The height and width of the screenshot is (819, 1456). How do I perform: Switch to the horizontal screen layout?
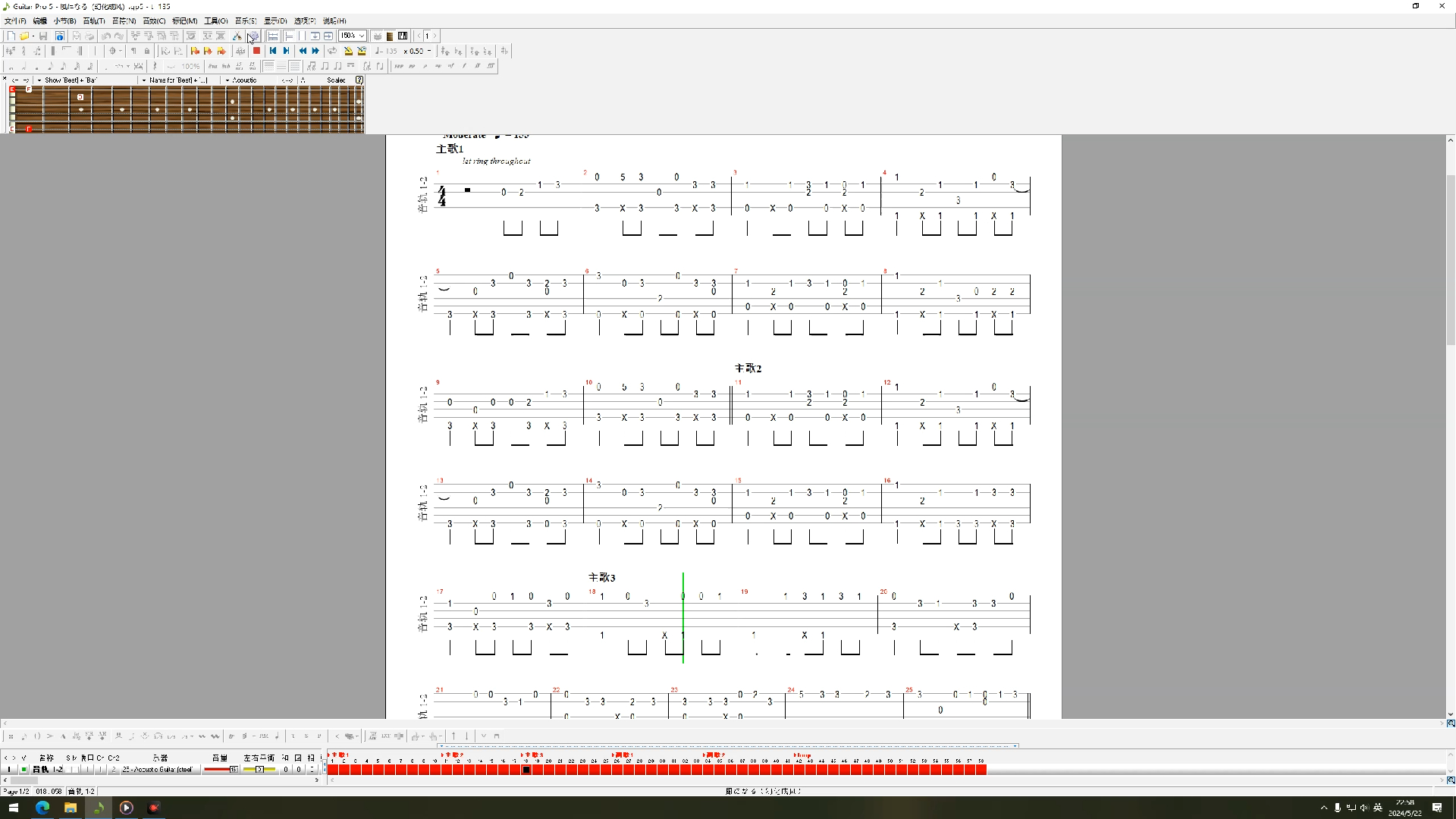(x=328, y=36)
